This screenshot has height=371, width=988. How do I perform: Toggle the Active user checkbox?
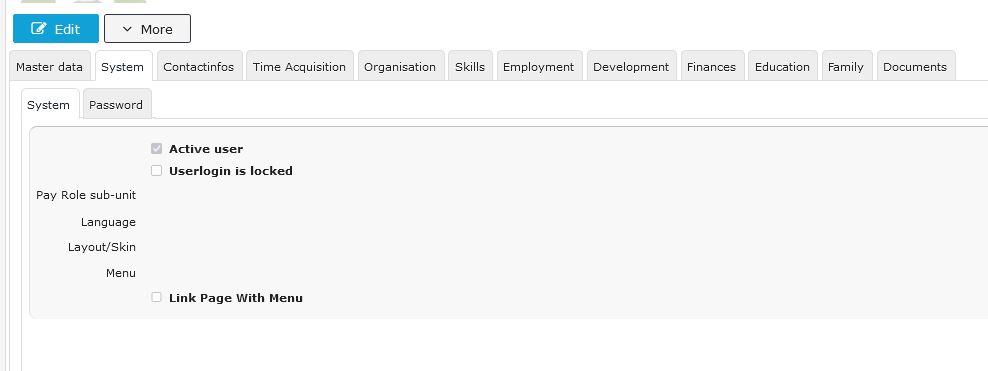click(x=157, y=149)
